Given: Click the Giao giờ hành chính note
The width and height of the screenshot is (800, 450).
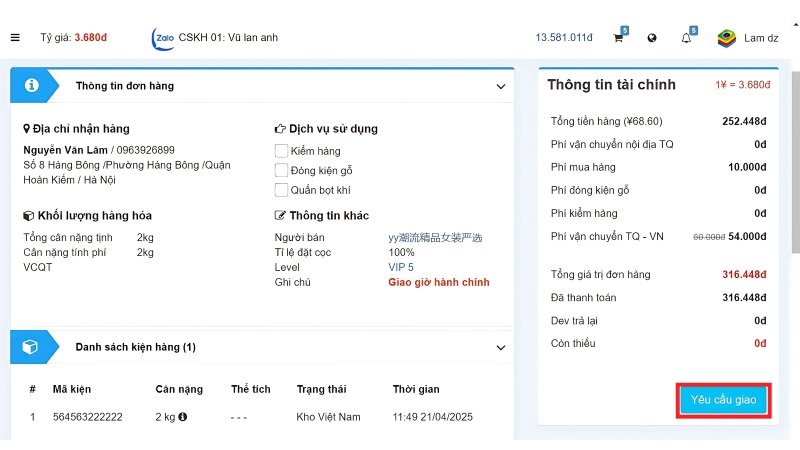Looking at the screenshot, I should [x=439, y=282].
